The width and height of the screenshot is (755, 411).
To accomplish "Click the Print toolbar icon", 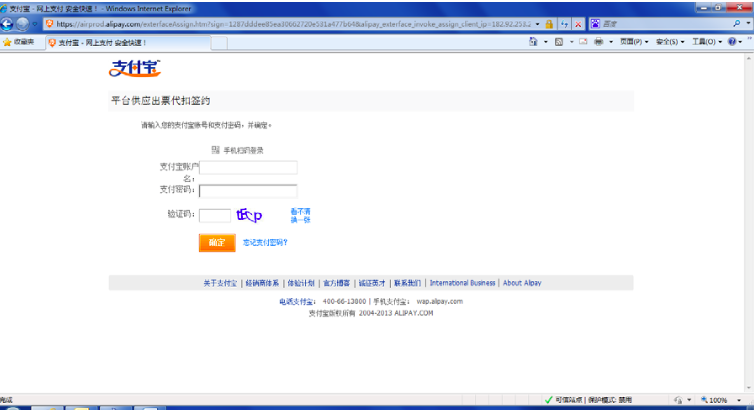I will pos(599,42).
